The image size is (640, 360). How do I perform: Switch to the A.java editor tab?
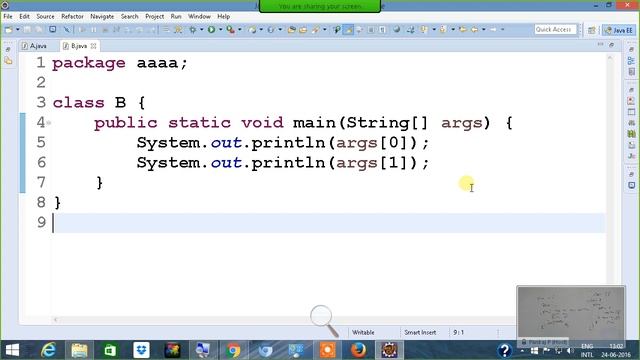(35, 46)
